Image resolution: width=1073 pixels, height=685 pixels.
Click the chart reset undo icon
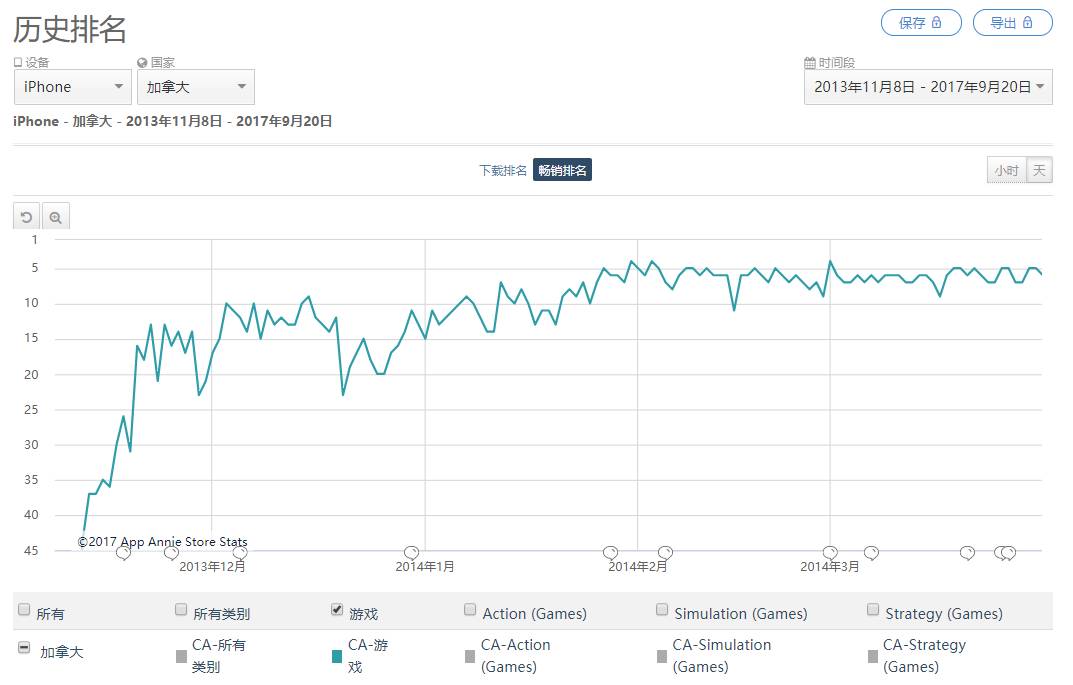[x=27, y=217]
